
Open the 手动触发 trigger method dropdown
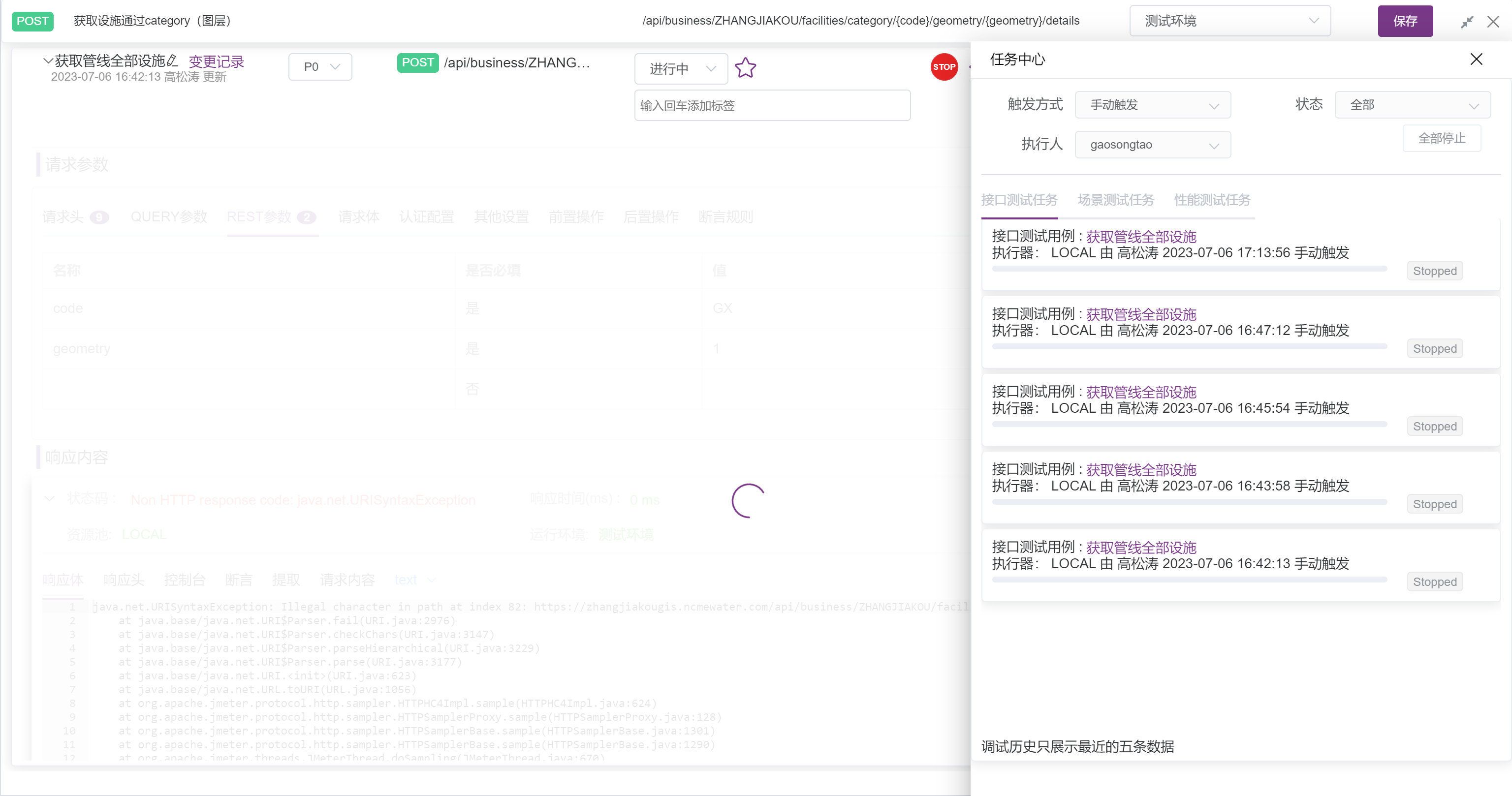tap(1152, 104)
